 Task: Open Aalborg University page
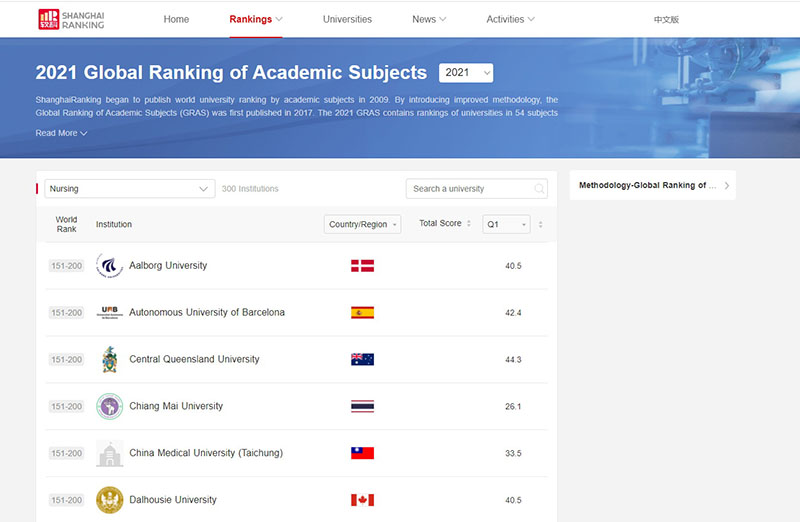168,265
